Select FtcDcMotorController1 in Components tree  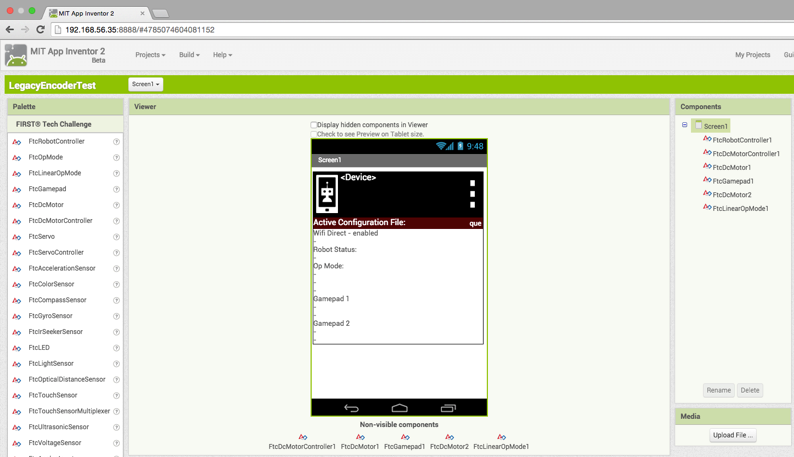[746, 154]
